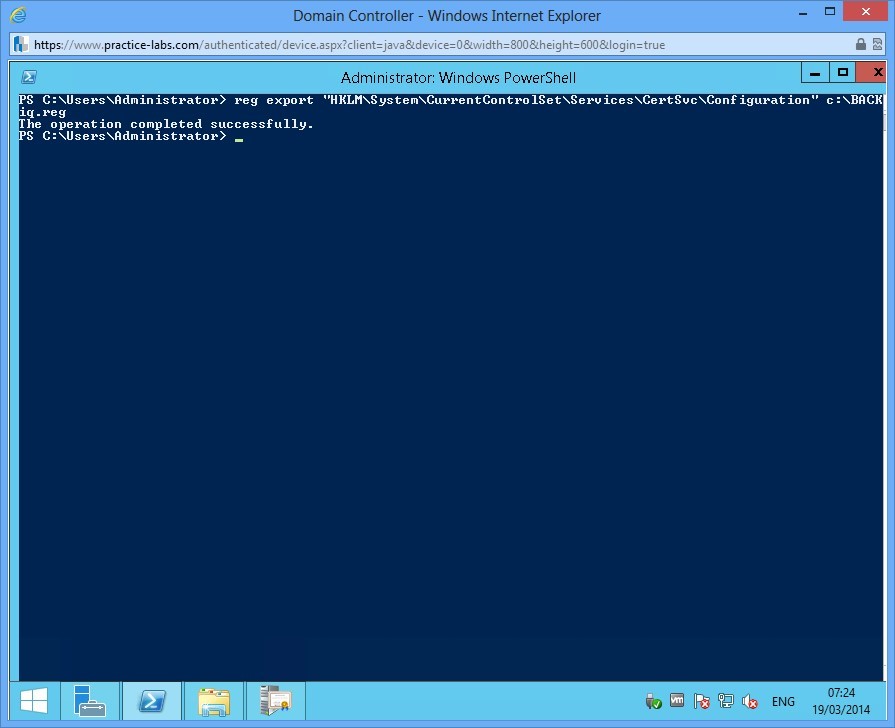Open the Certification Authority console from taskbar
Image resolution: width=895 pixels, height=728 pixels.
pyautogui.click(x=275, y=701)
